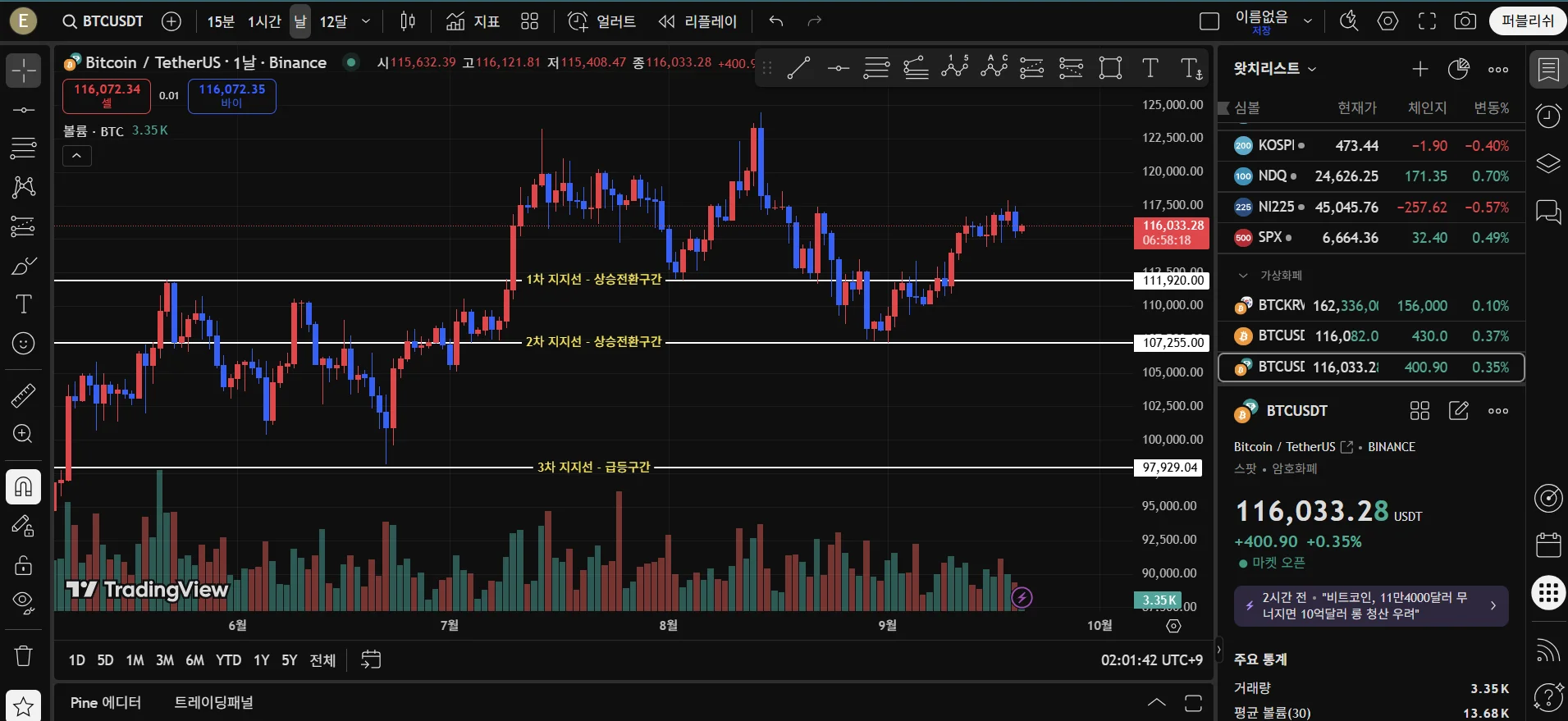Add symbol to watchlist
Image resolution: width=1568 pixels, height=721 pixels.
[1420, 70]
